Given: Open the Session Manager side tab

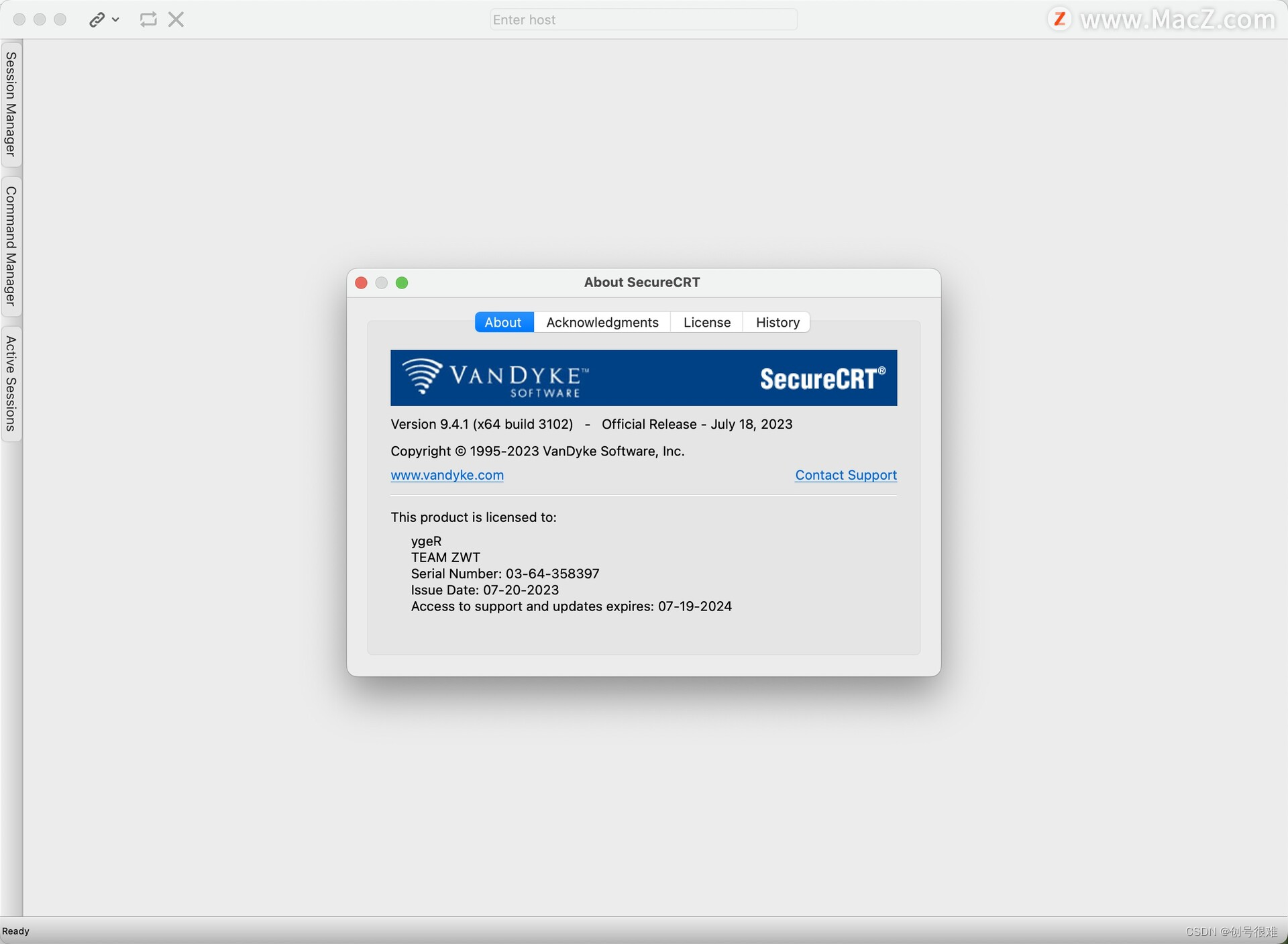Looking at the screenshot, I should tap(11, 104).
